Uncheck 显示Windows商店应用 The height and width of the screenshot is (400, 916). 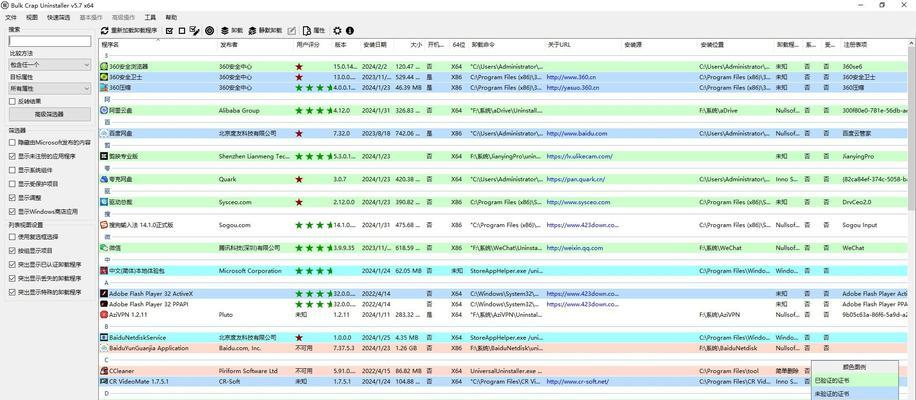tap(12, 211)
